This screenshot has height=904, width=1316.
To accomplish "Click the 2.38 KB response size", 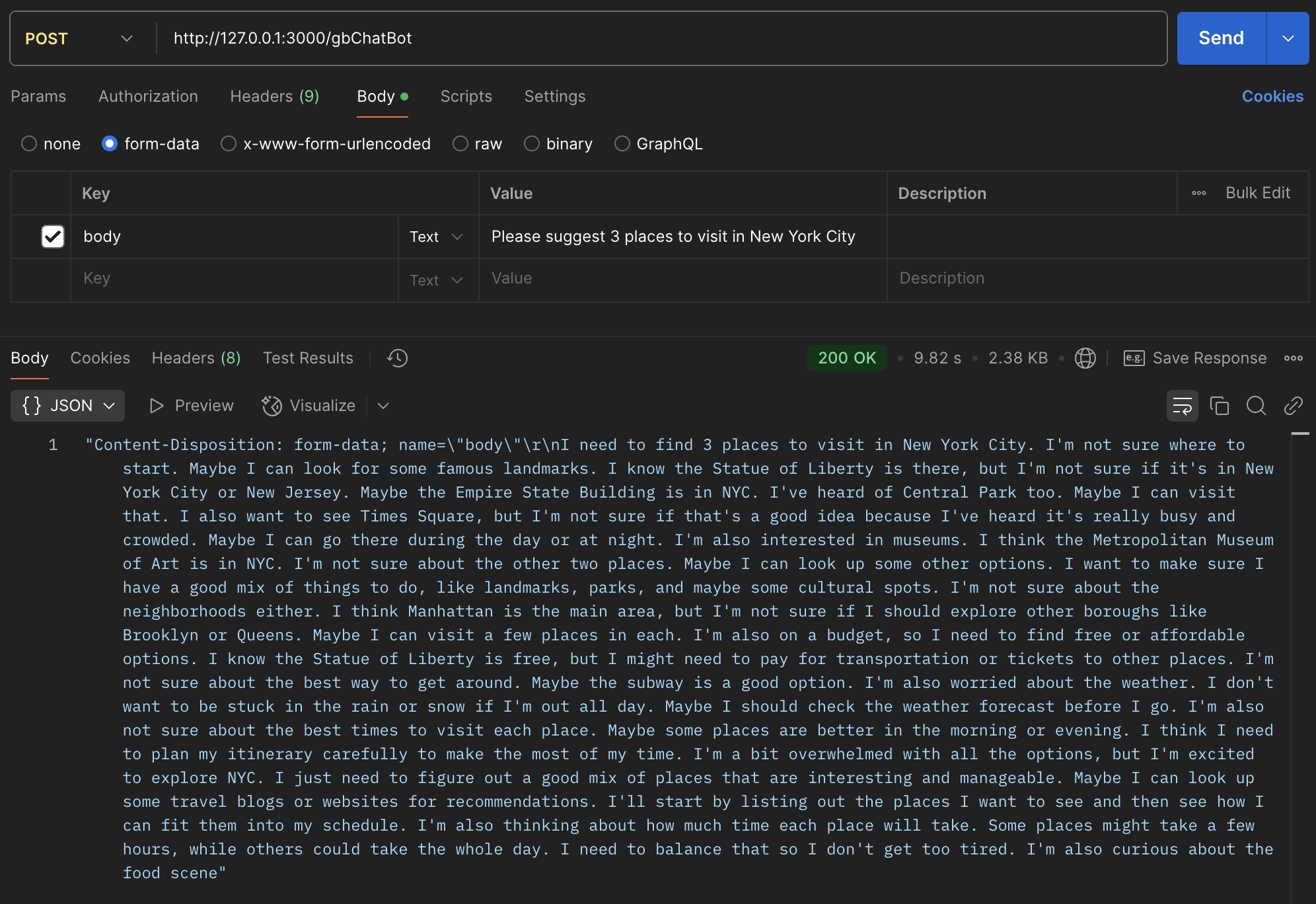I will [x=1018, y=358].
